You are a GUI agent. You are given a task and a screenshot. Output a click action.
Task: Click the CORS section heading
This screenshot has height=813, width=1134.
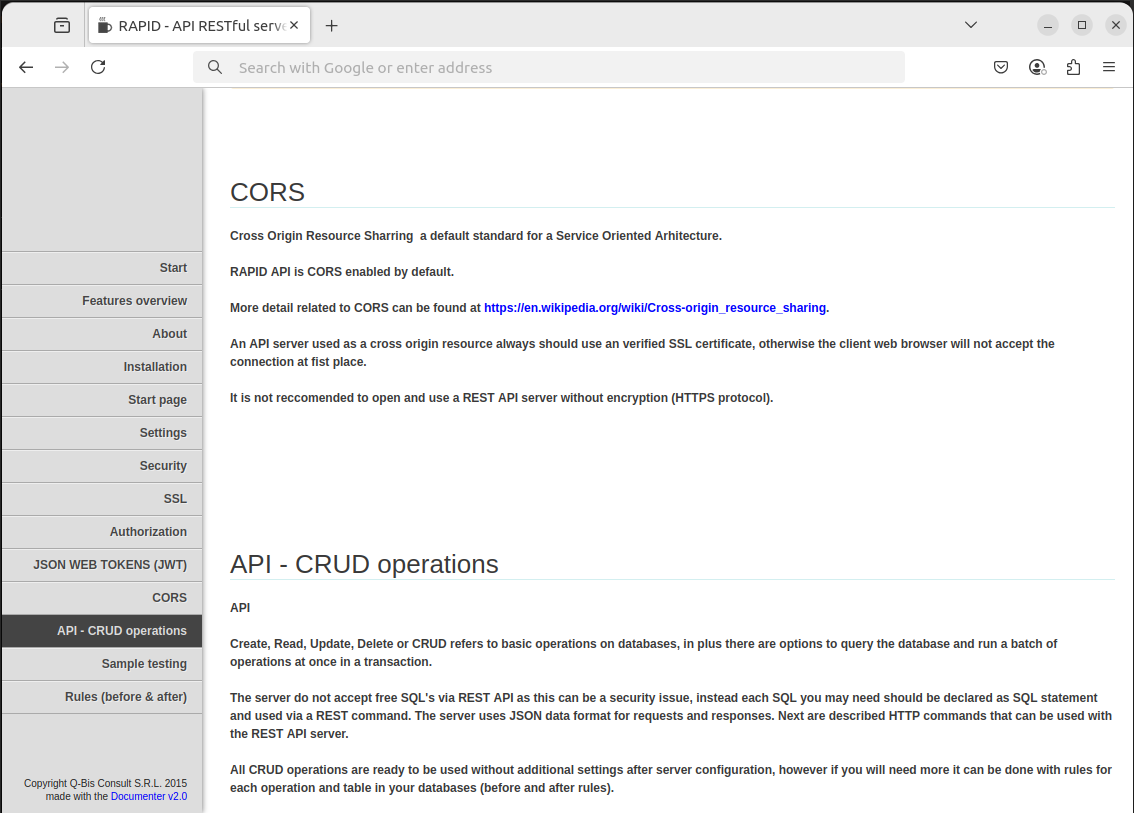click(x=268, y=192)
